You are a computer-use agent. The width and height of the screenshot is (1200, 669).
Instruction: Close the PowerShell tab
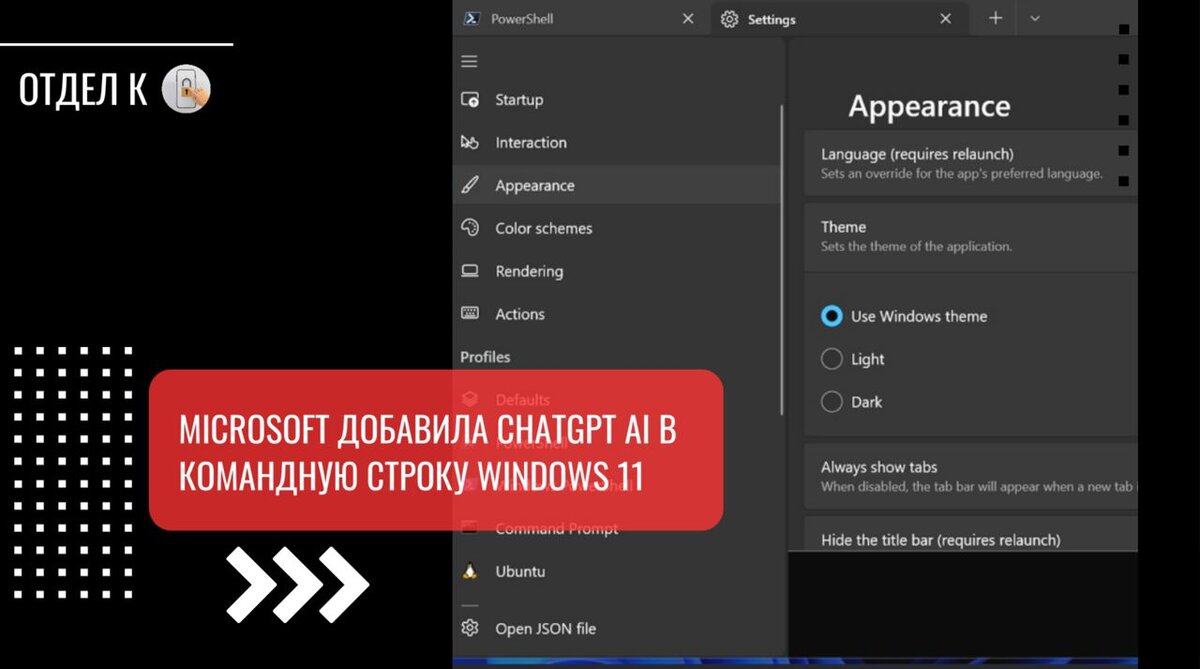pyautogui.click(x=688, y=18)
